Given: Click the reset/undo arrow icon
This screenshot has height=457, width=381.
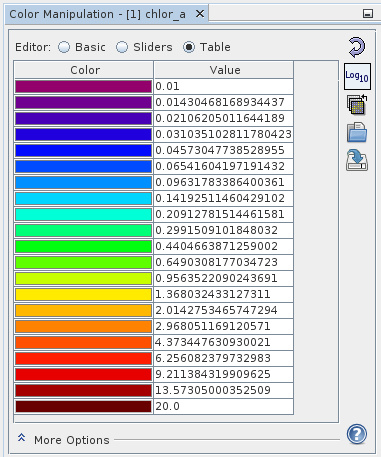Looking at the screenshot, I should tap(357, 47).
